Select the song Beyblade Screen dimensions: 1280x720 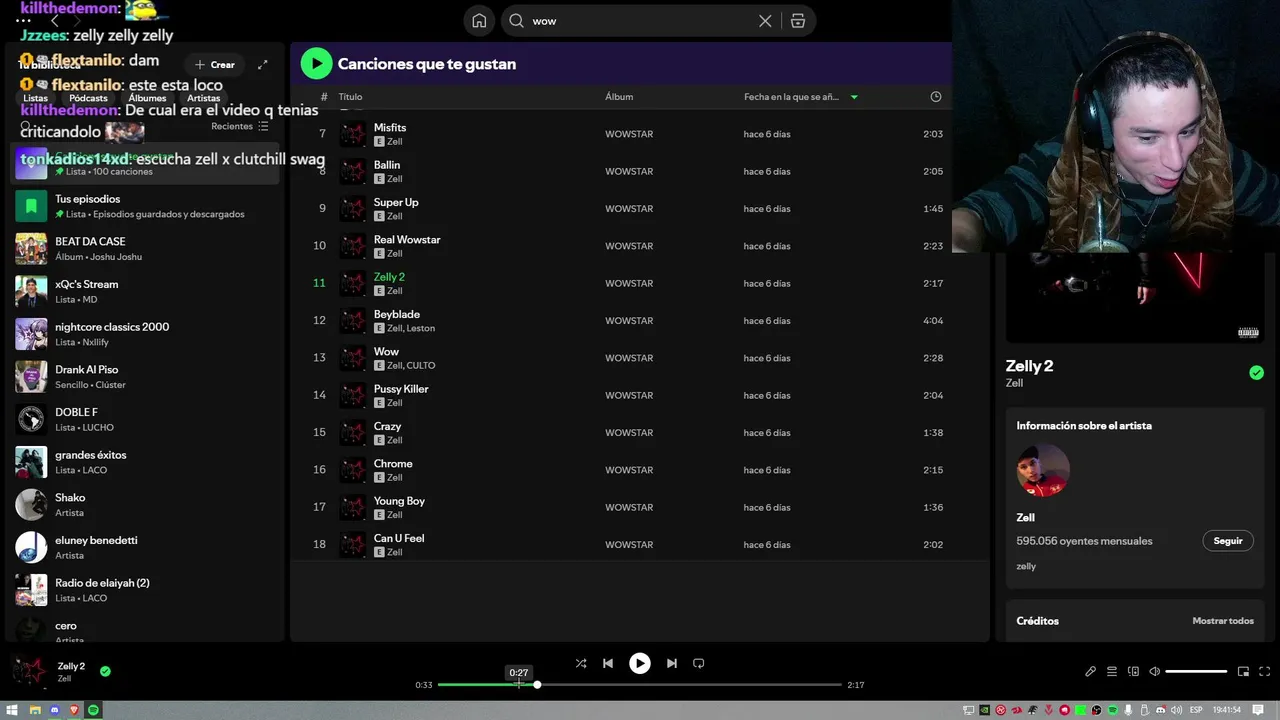click(x=397, y=314)
